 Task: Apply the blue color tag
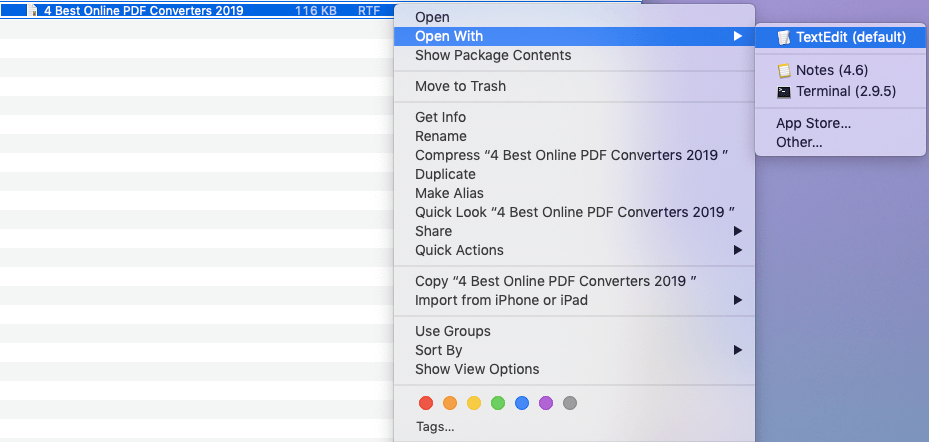click(x=522, y=403)
